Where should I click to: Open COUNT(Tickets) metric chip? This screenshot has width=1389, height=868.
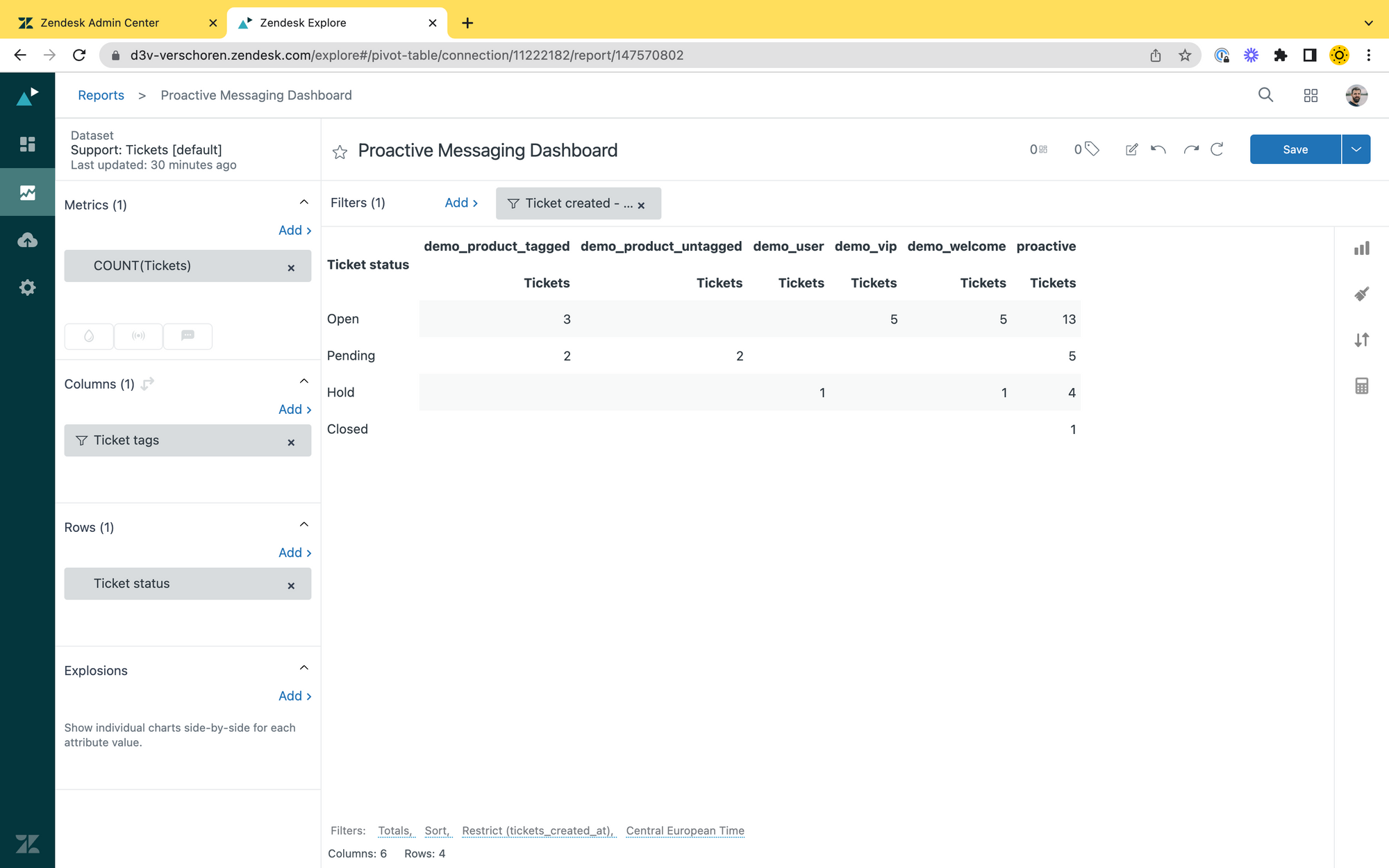[x=142, y=266]
